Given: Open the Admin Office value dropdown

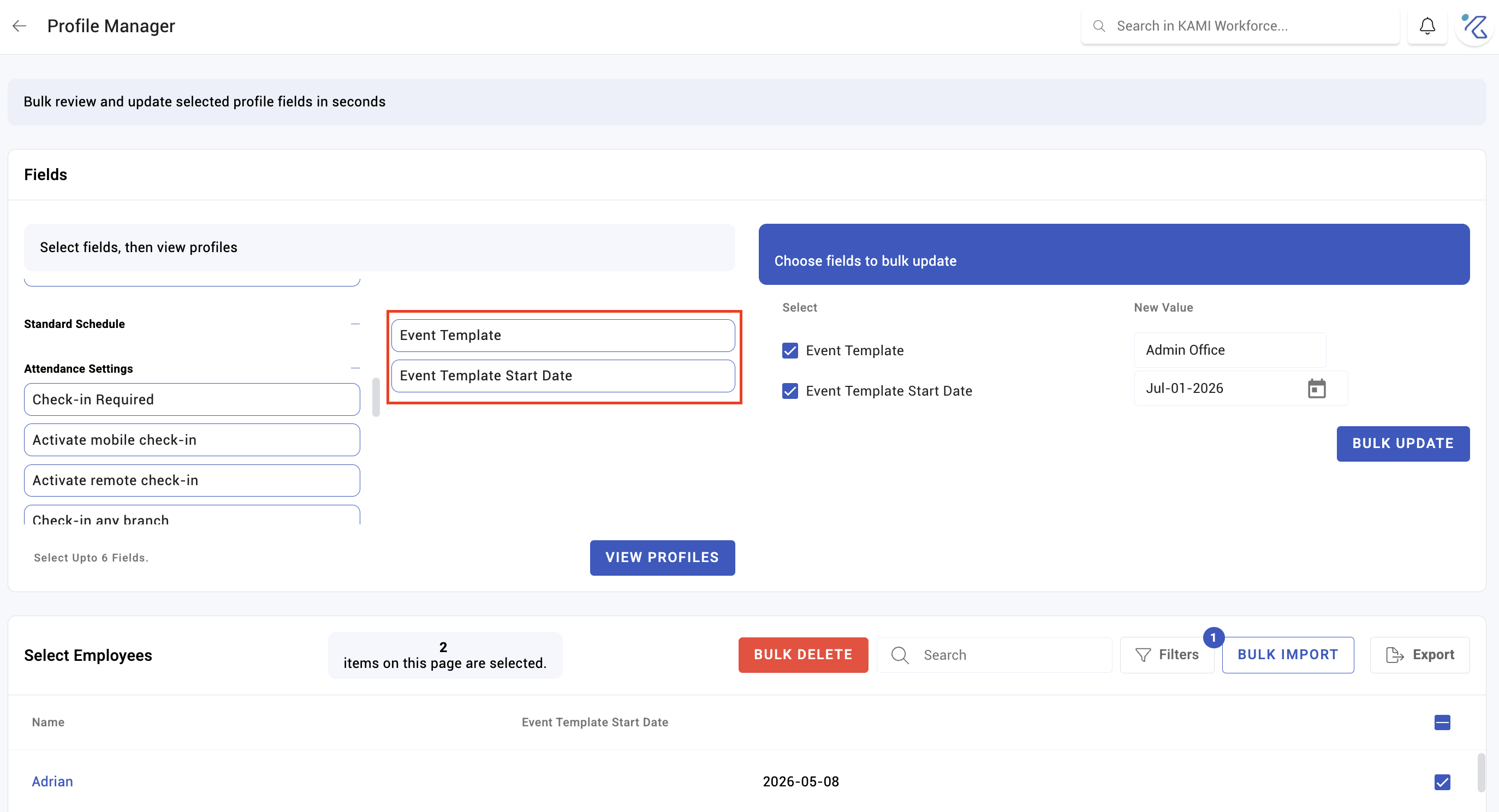Looking at the screenshot, I should pyautogui.click(x=1229, y=350).
